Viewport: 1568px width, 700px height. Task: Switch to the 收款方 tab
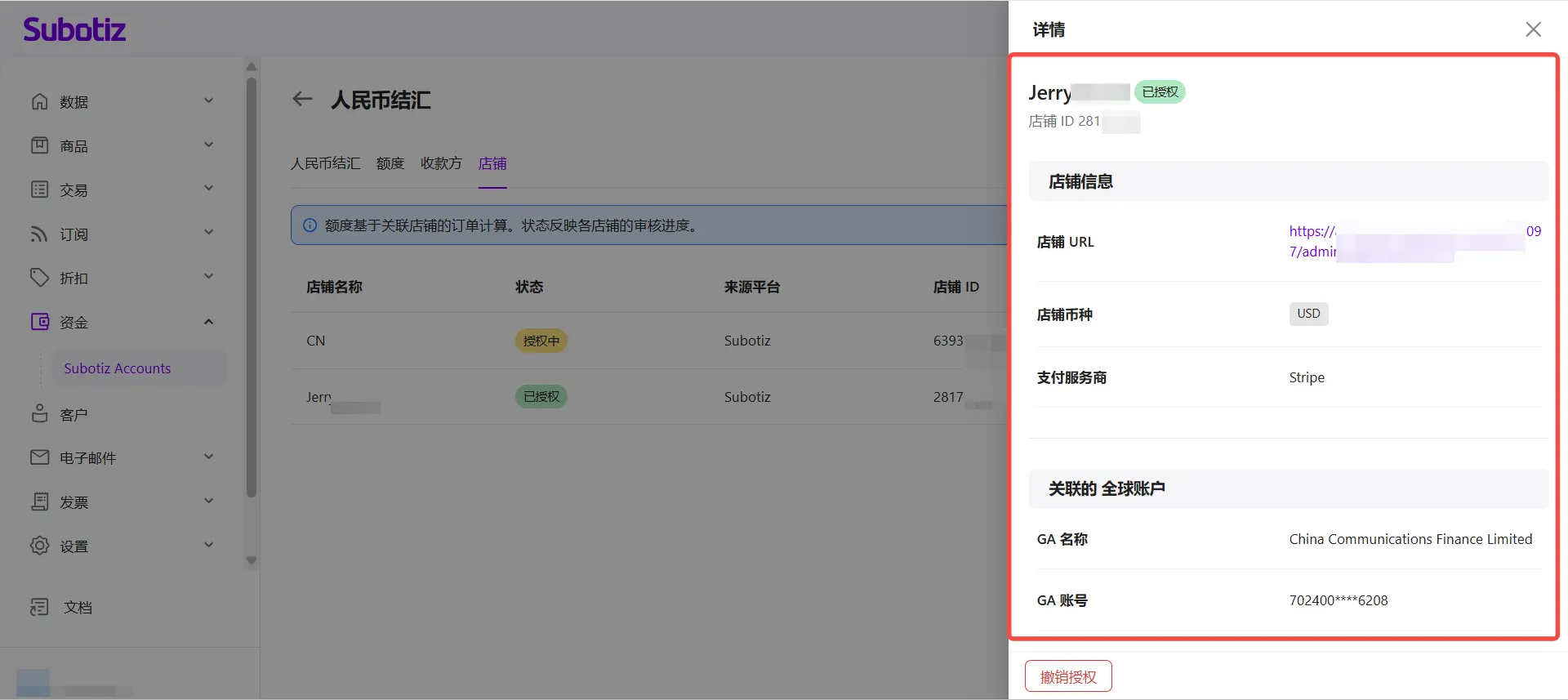[441, 163]
